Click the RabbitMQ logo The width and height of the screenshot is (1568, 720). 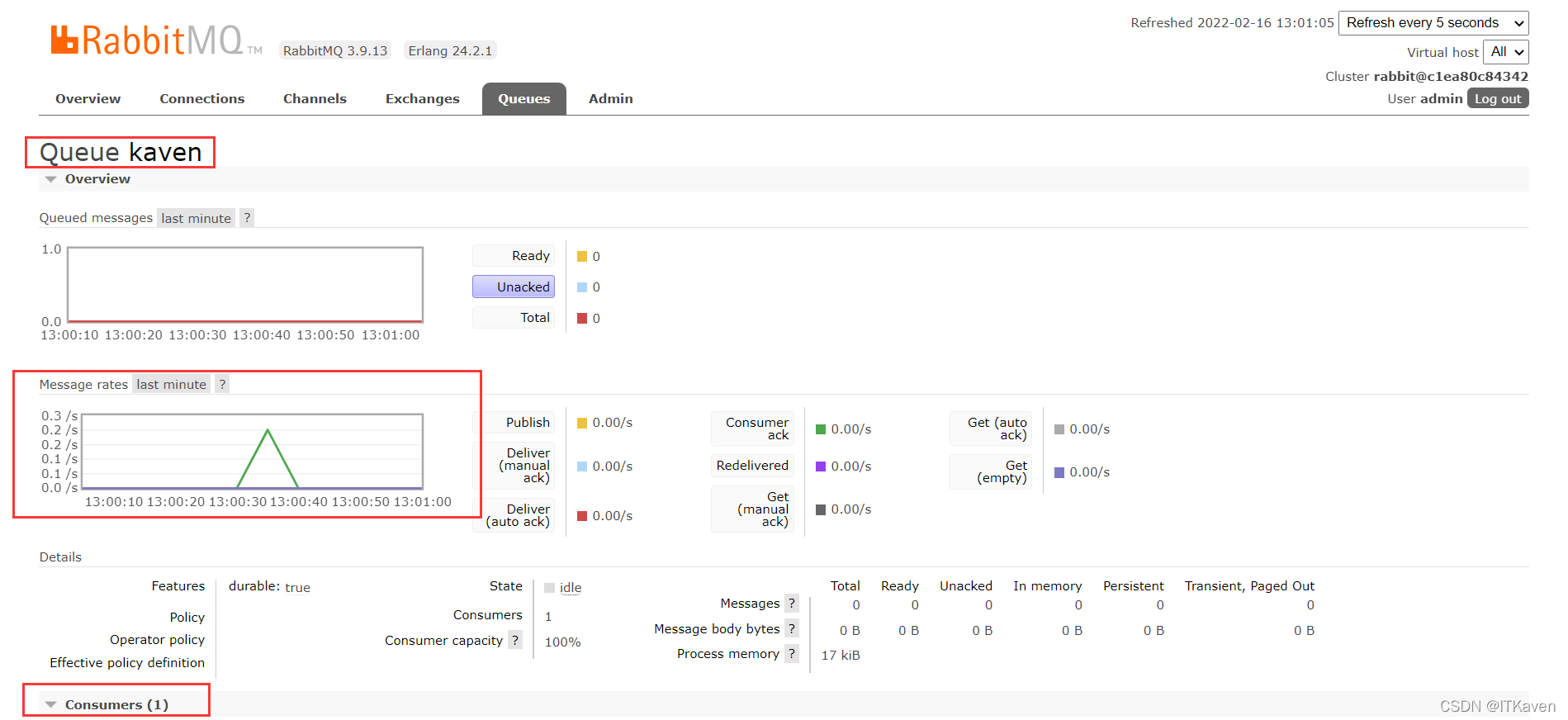pos(156,40)
